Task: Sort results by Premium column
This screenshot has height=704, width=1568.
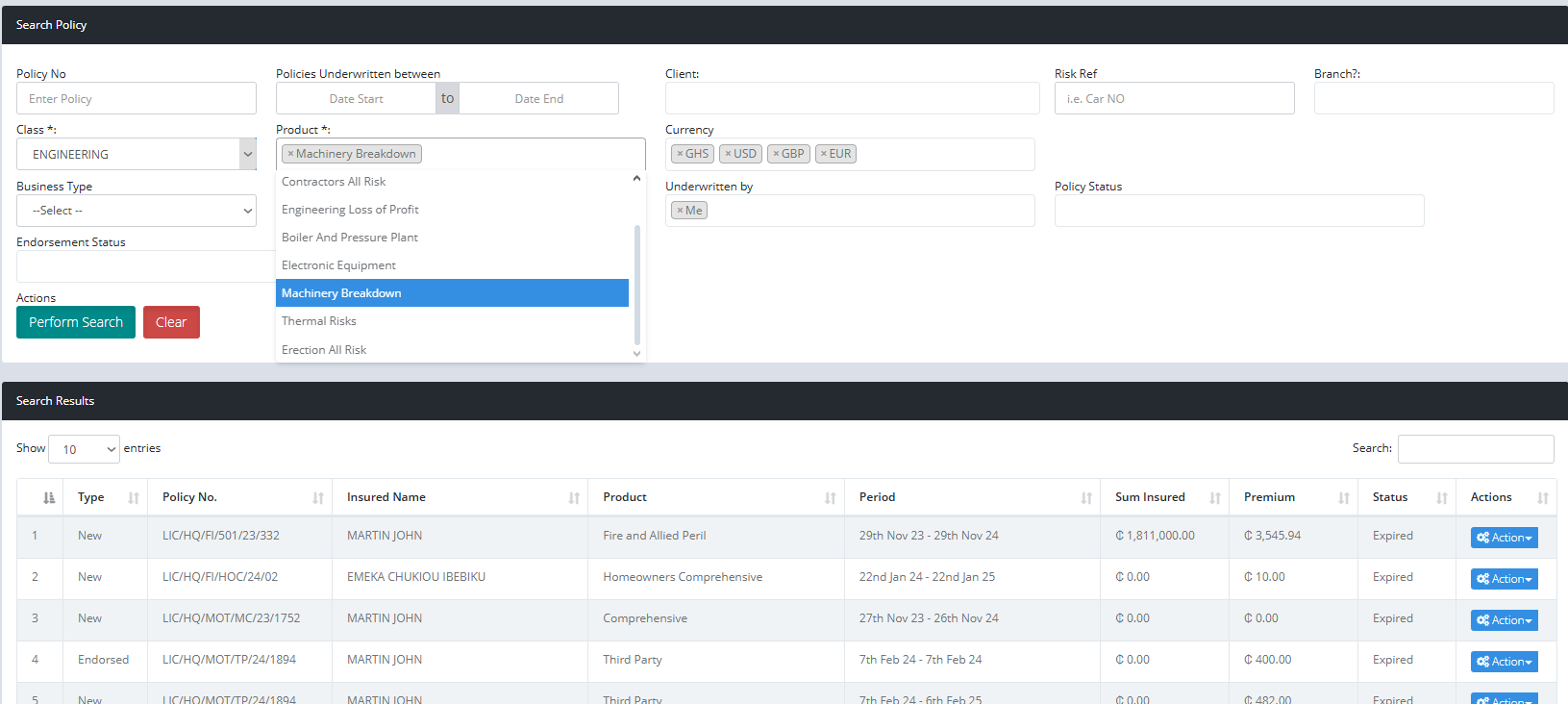Action: click(x=1293, y=497)
